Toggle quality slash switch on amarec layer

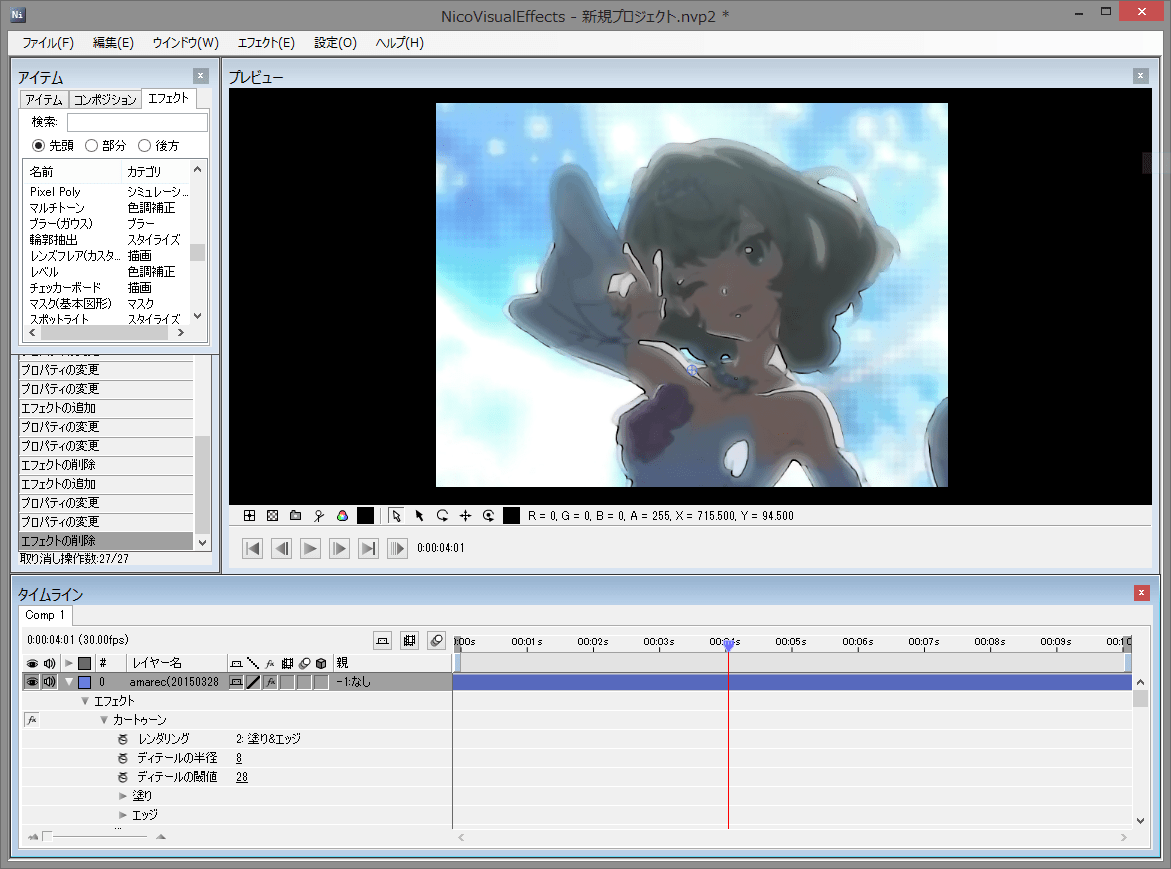(253, 682)
